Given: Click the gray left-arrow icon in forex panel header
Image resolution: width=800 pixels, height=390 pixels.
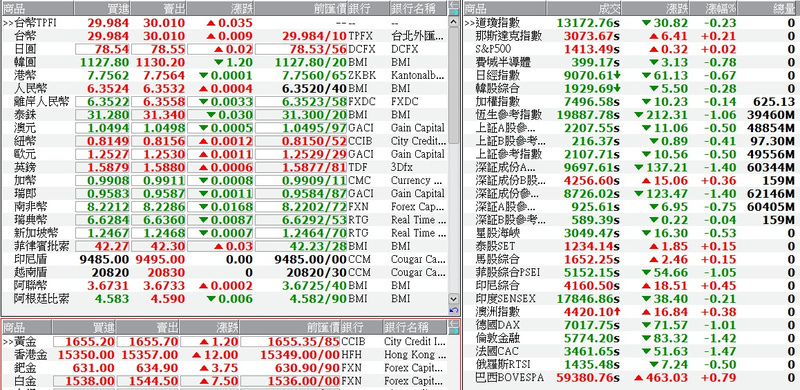Looking at the screenshot, I should click(x=454, y=4).
